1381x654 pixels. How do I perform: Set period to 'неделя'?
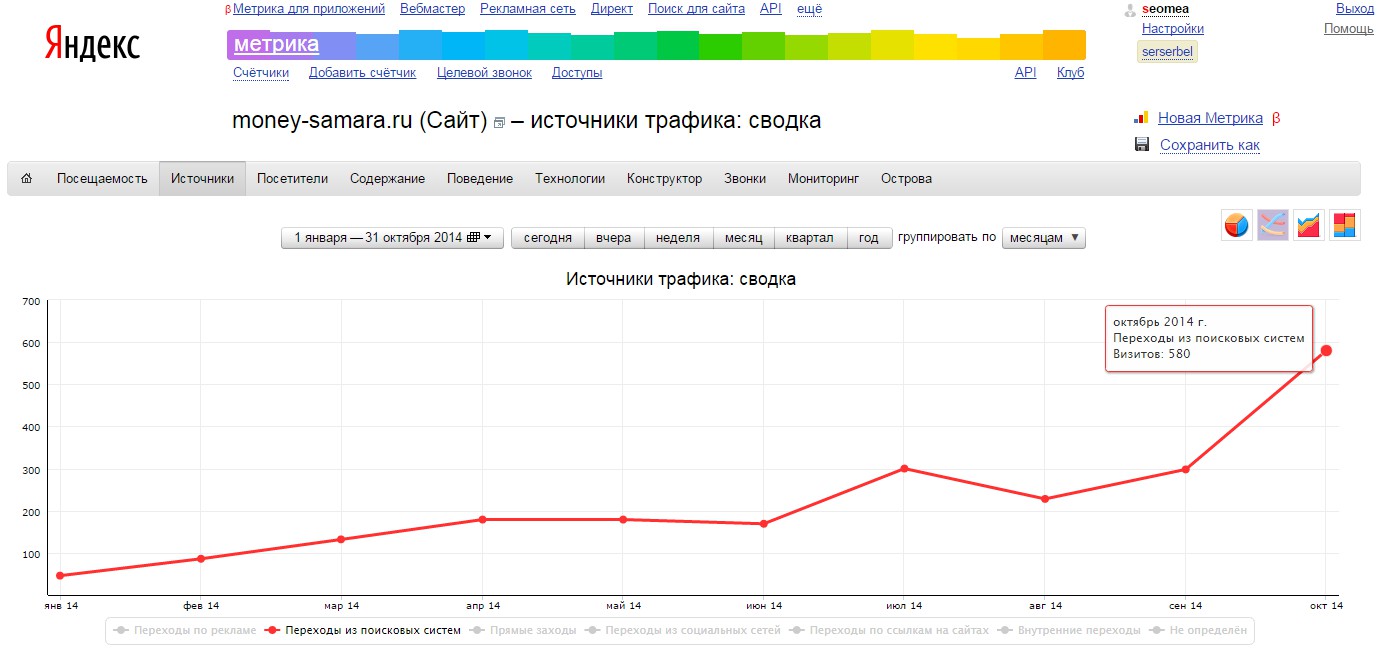(x=678, y=238)
